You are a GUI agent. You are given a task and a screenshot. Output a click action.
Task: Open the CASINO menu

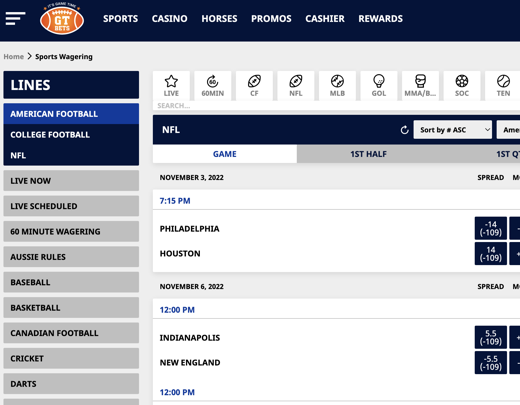coord(169,19)
